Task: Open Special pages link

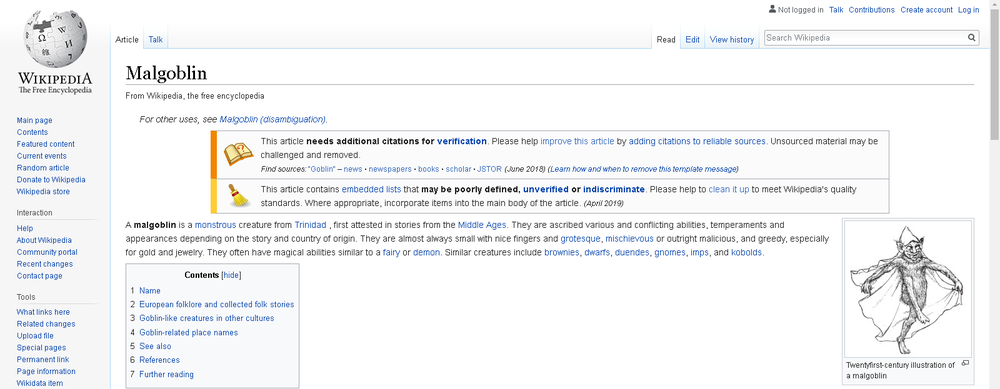Action: pos(41,348)
